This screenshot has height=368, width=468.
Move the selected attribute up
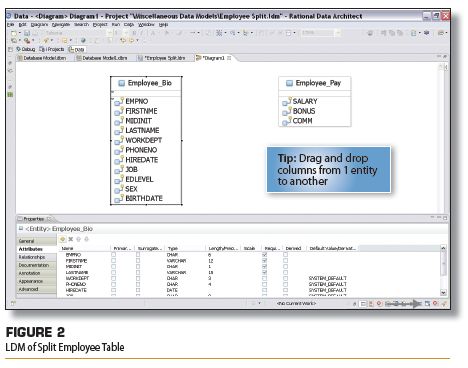pos(79,239)
